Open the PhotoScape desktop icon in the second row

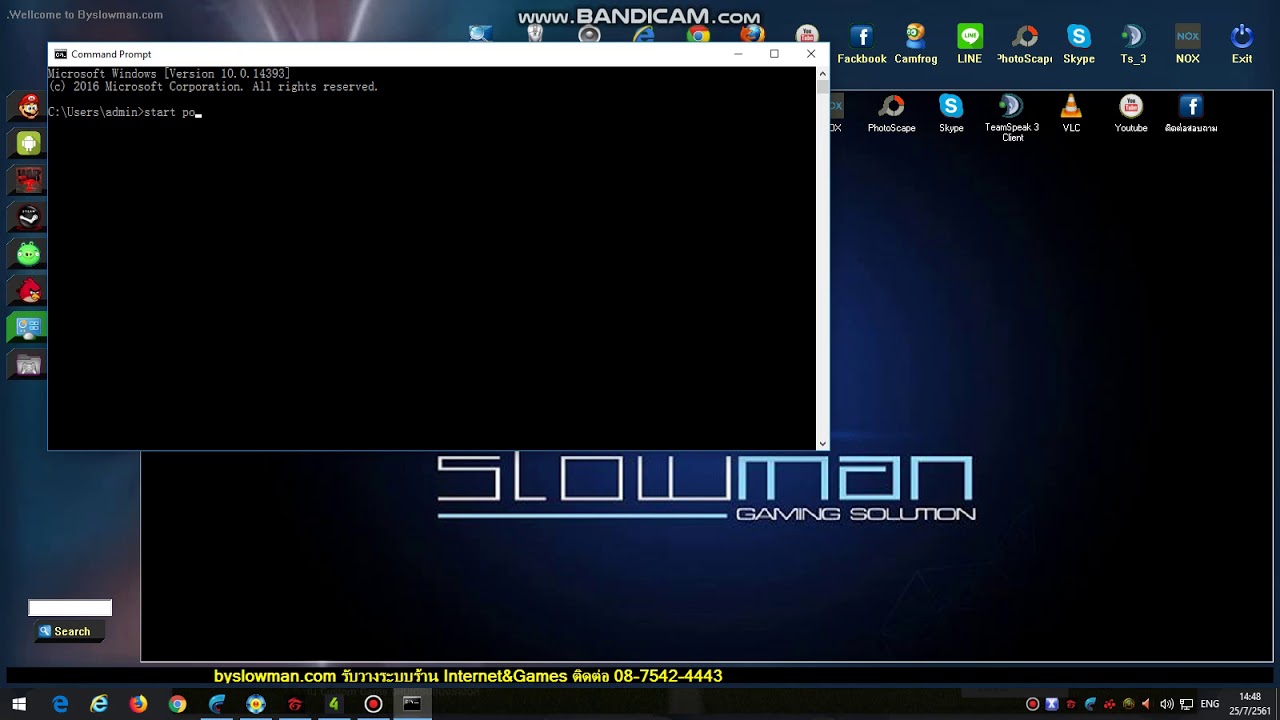coord(891,114)
